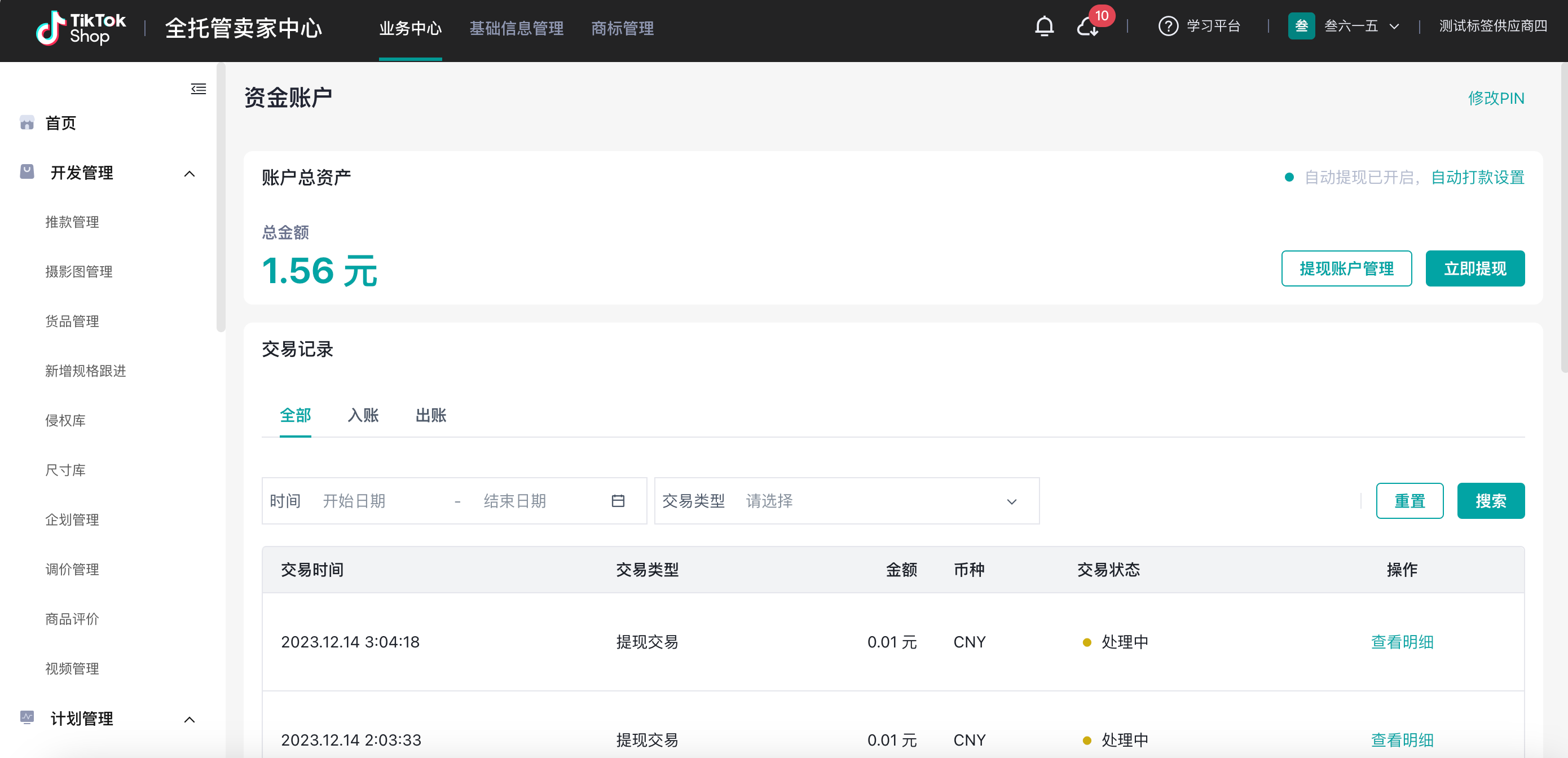
Task: Click the 交易类型 column header
Action: click(x=647, y=569)
